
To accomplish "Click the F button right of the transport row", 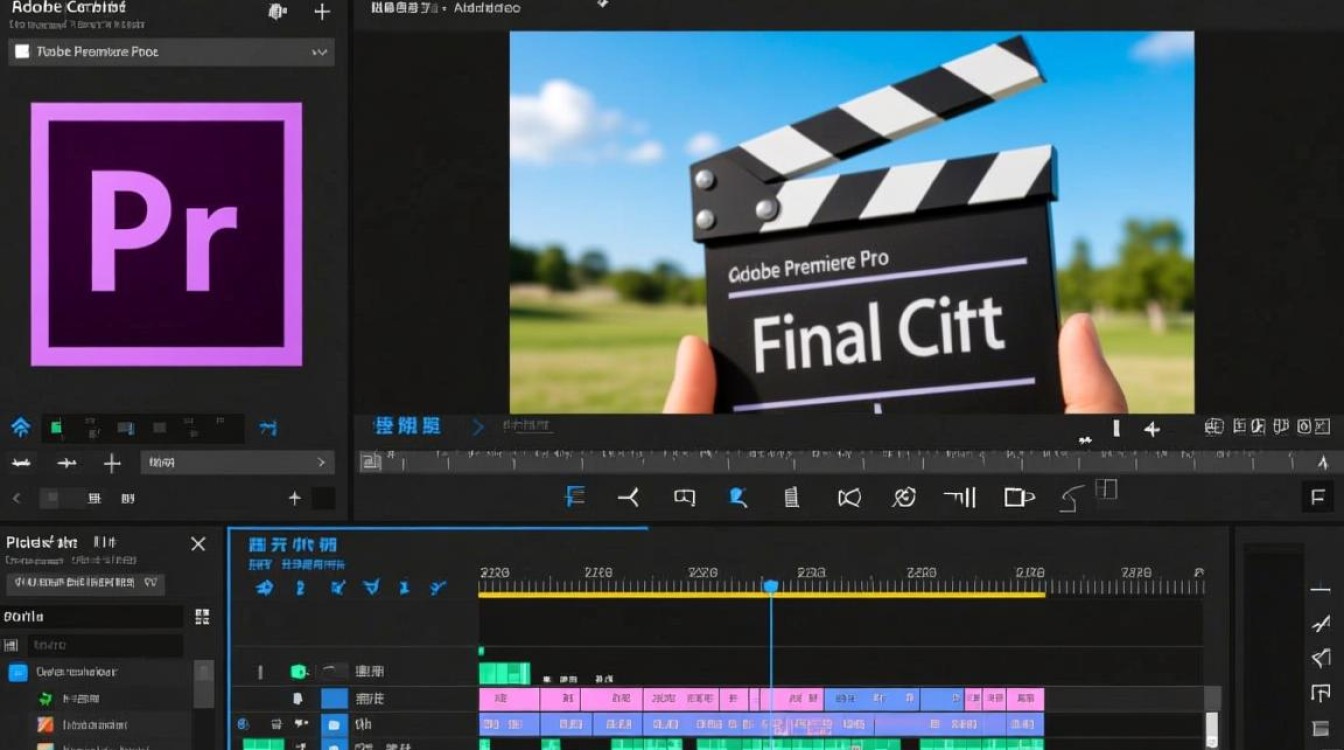I will tap(1317, 497).
